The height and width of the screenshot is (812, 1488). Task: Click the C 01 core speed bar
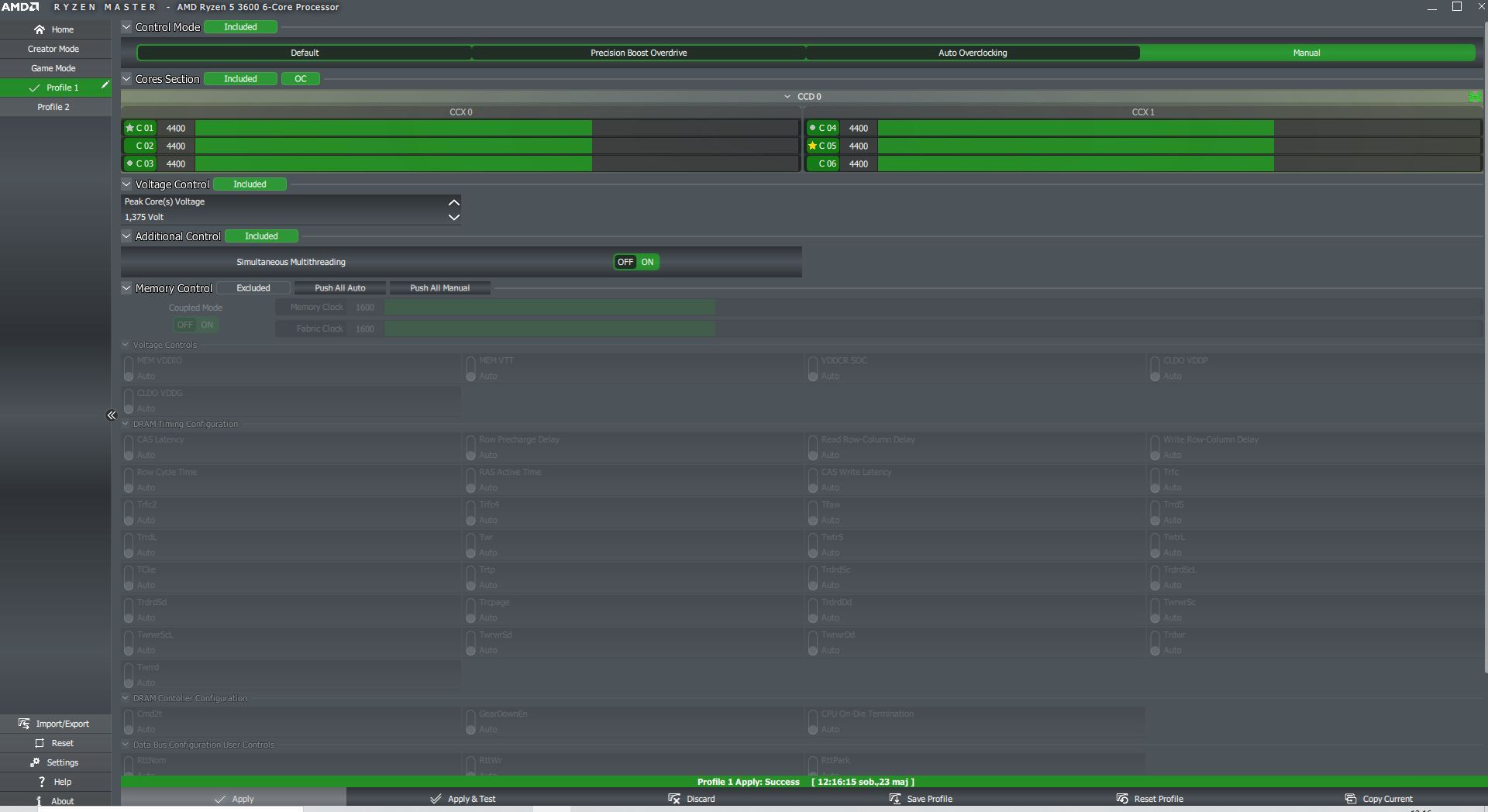point(497,128)
